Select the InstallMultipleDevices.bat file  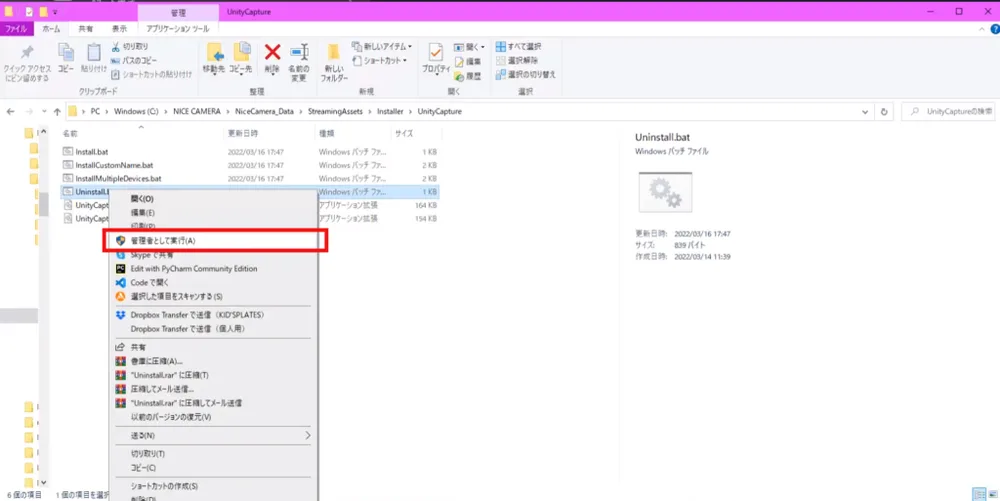[x=118, y=178]
